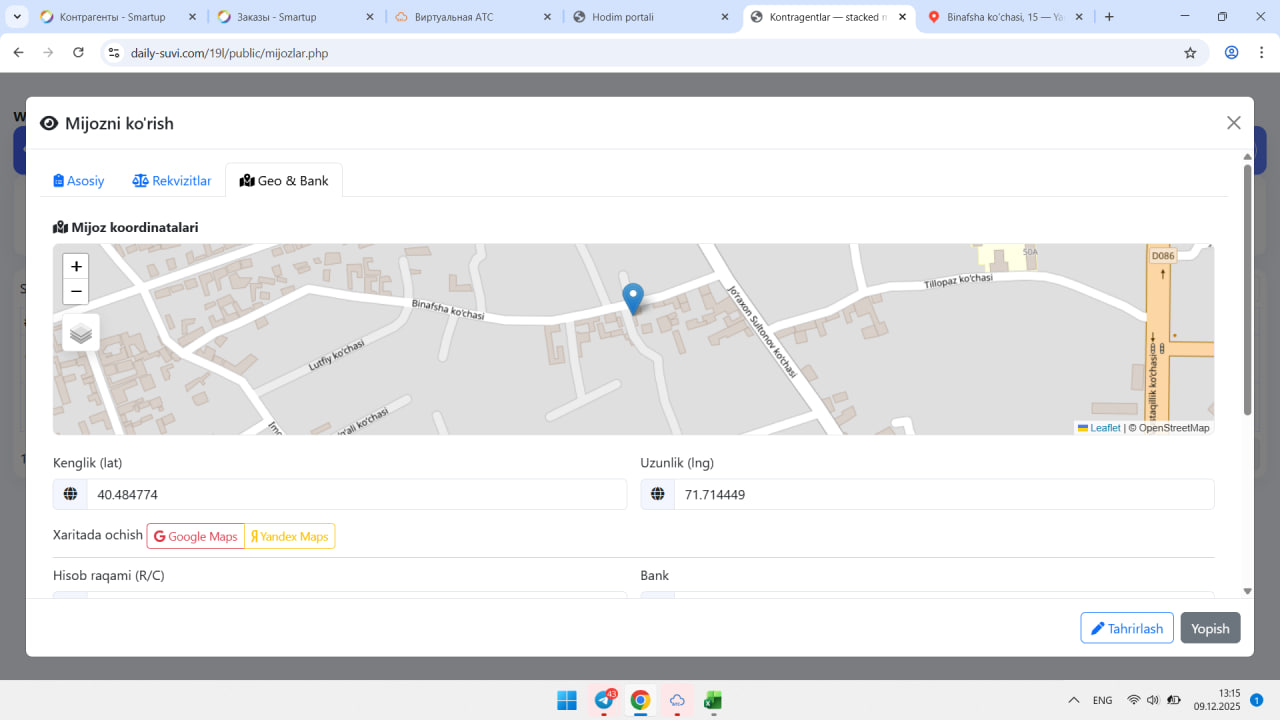
Task: Expand Chrome tab search dropdown
Action: (17, 17)
